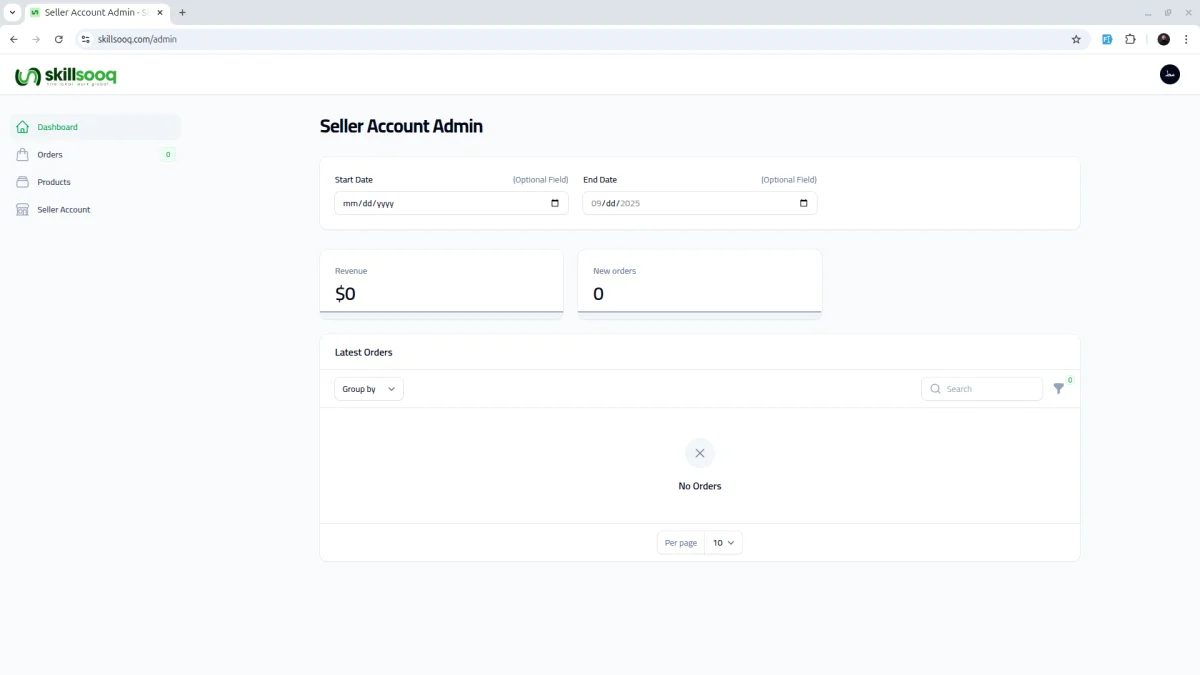
Task: Open the Per page 10 dropdown
Action: [724, 543]
